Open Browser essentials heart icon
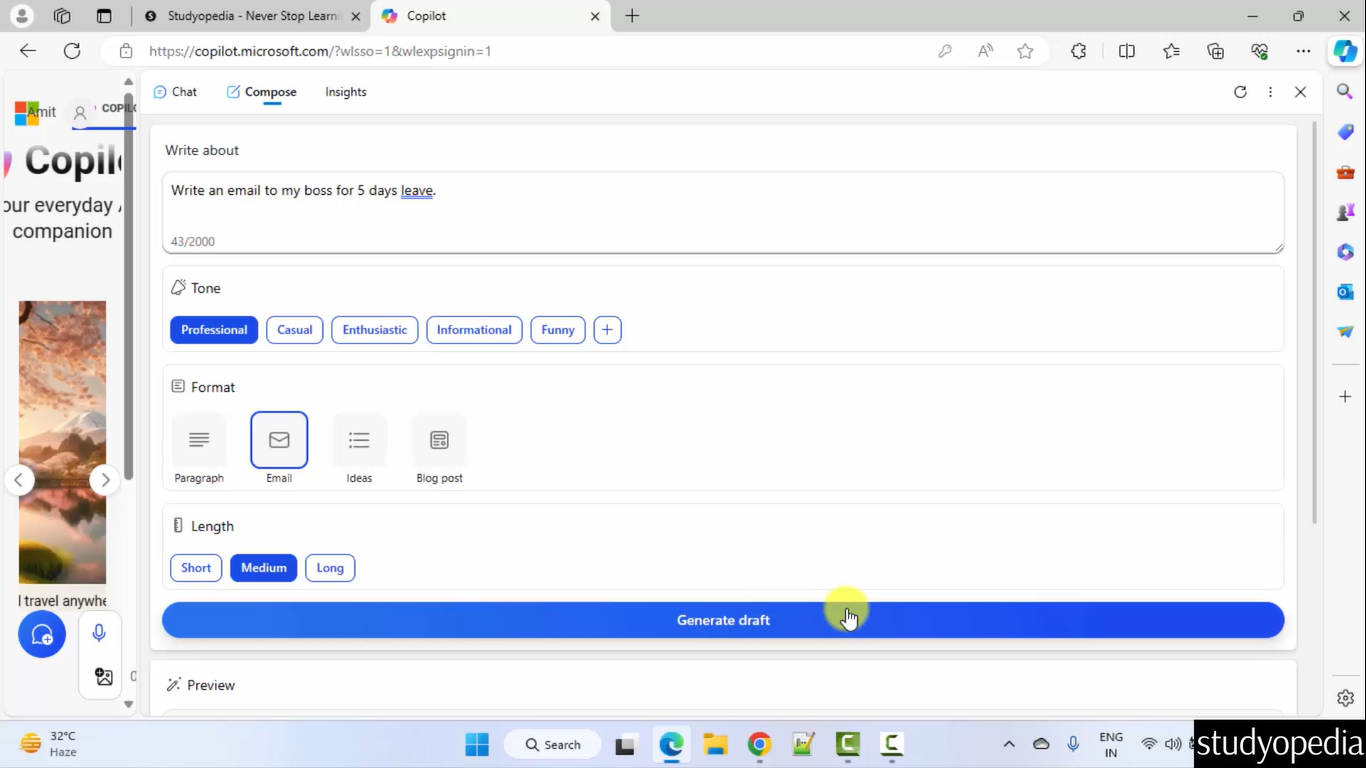This screenshot has width=1366, height=768. click(1259, 51)
